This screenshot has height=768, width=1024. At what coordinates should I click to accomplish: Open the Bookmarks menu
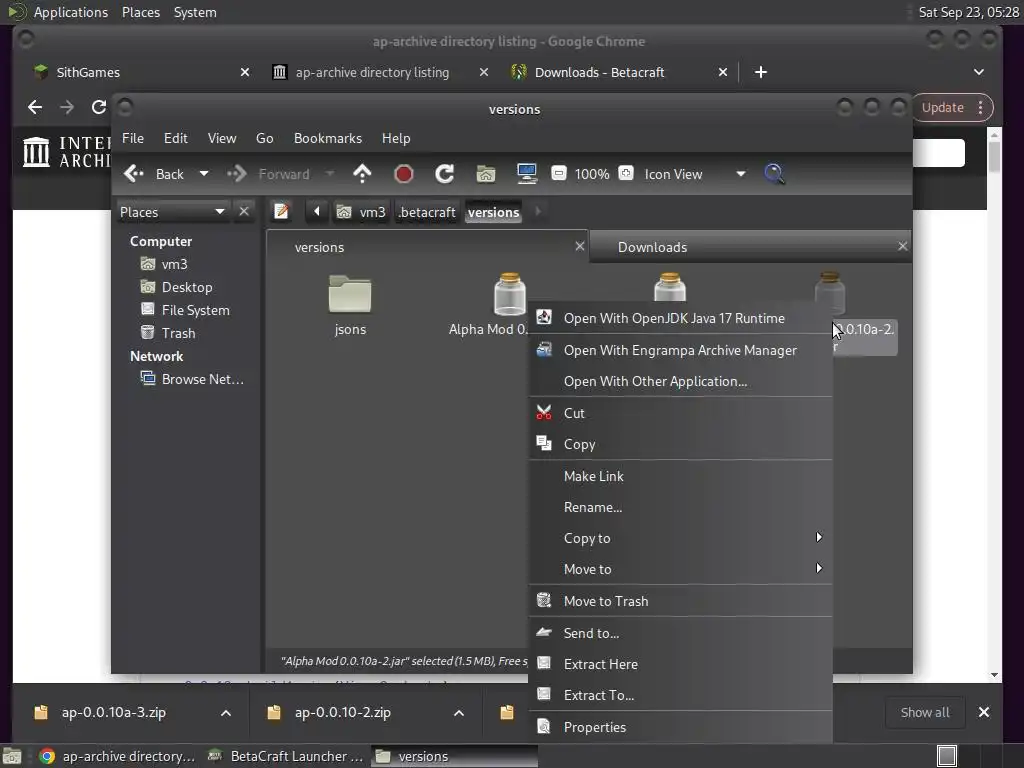click(327, 138)
